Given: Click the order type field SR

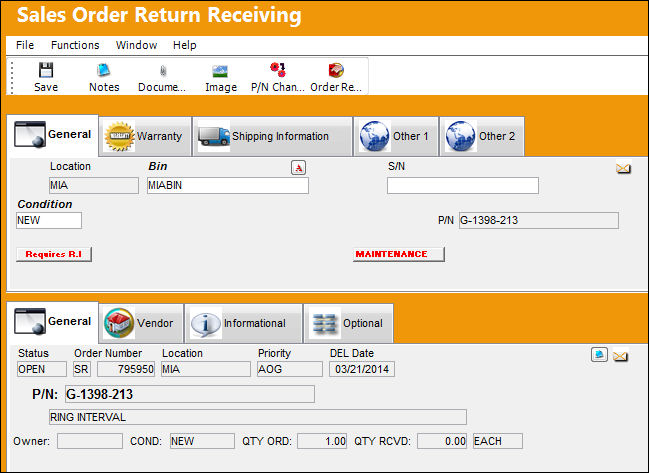Looking at the screenshot, I should tap(82, 369).
